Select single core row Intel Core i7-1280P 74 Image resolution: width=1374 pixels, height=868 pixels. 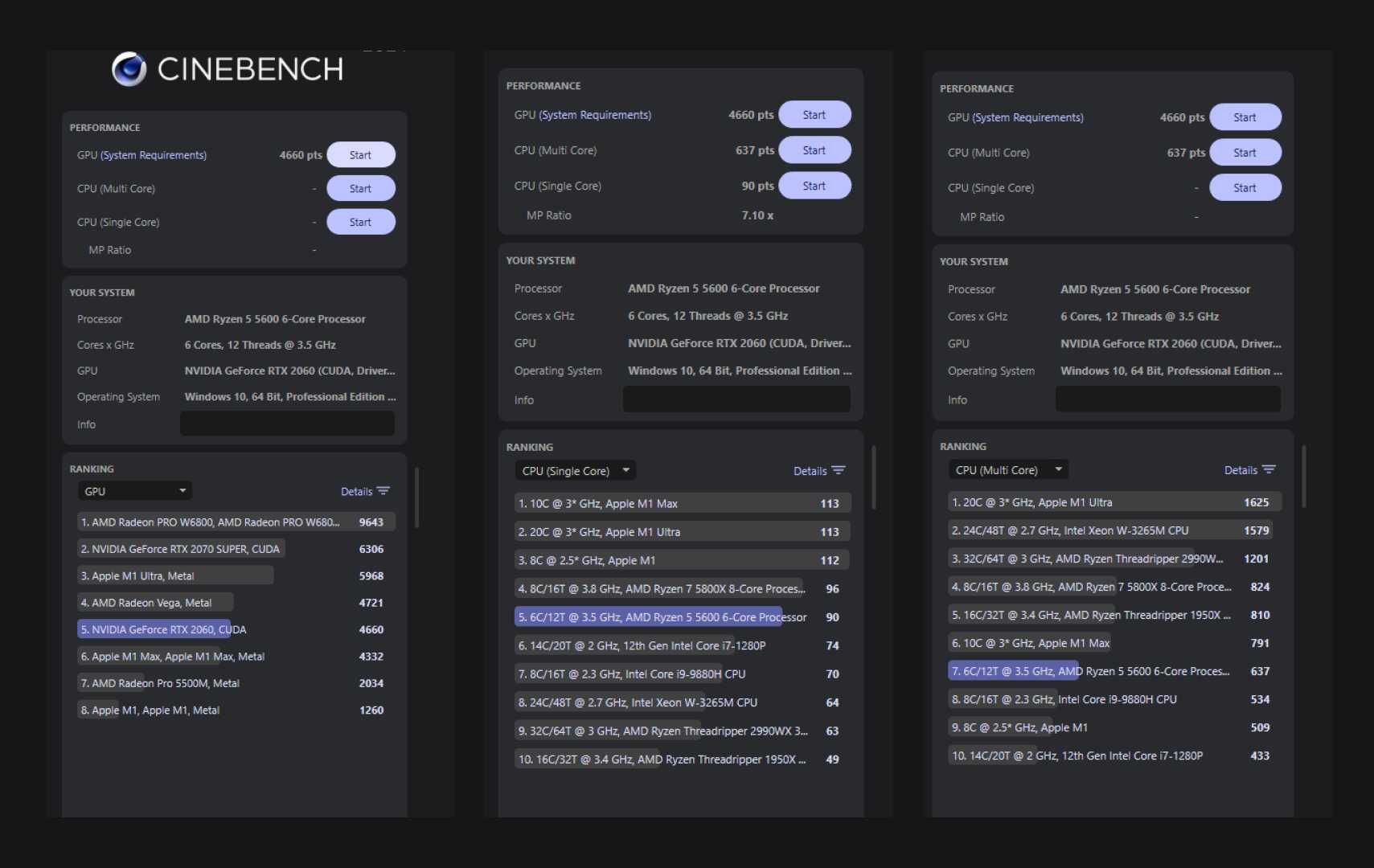point(683,645)
